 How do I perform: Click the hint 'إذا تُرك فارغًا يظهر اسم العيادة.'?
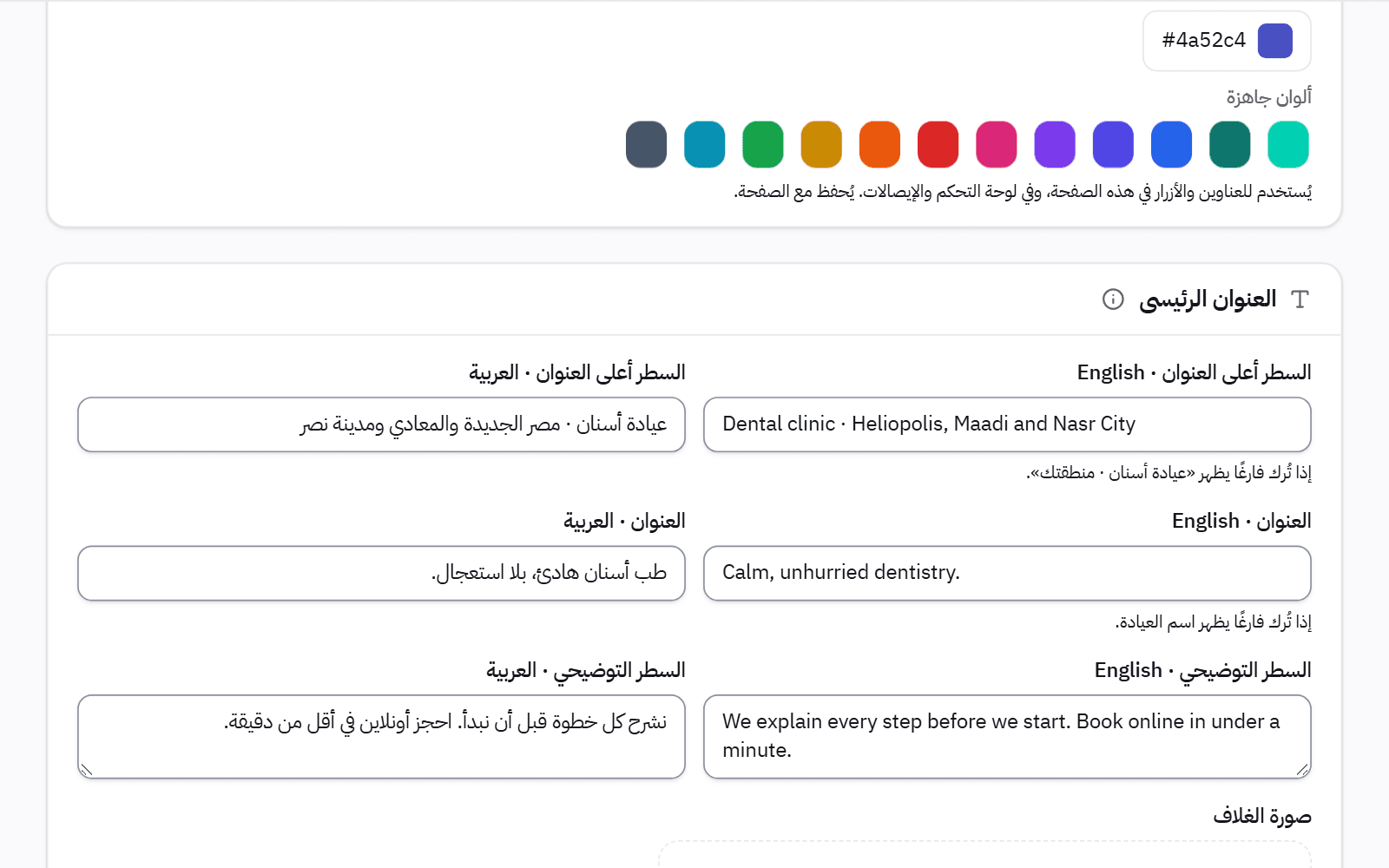pos(1213,621)
